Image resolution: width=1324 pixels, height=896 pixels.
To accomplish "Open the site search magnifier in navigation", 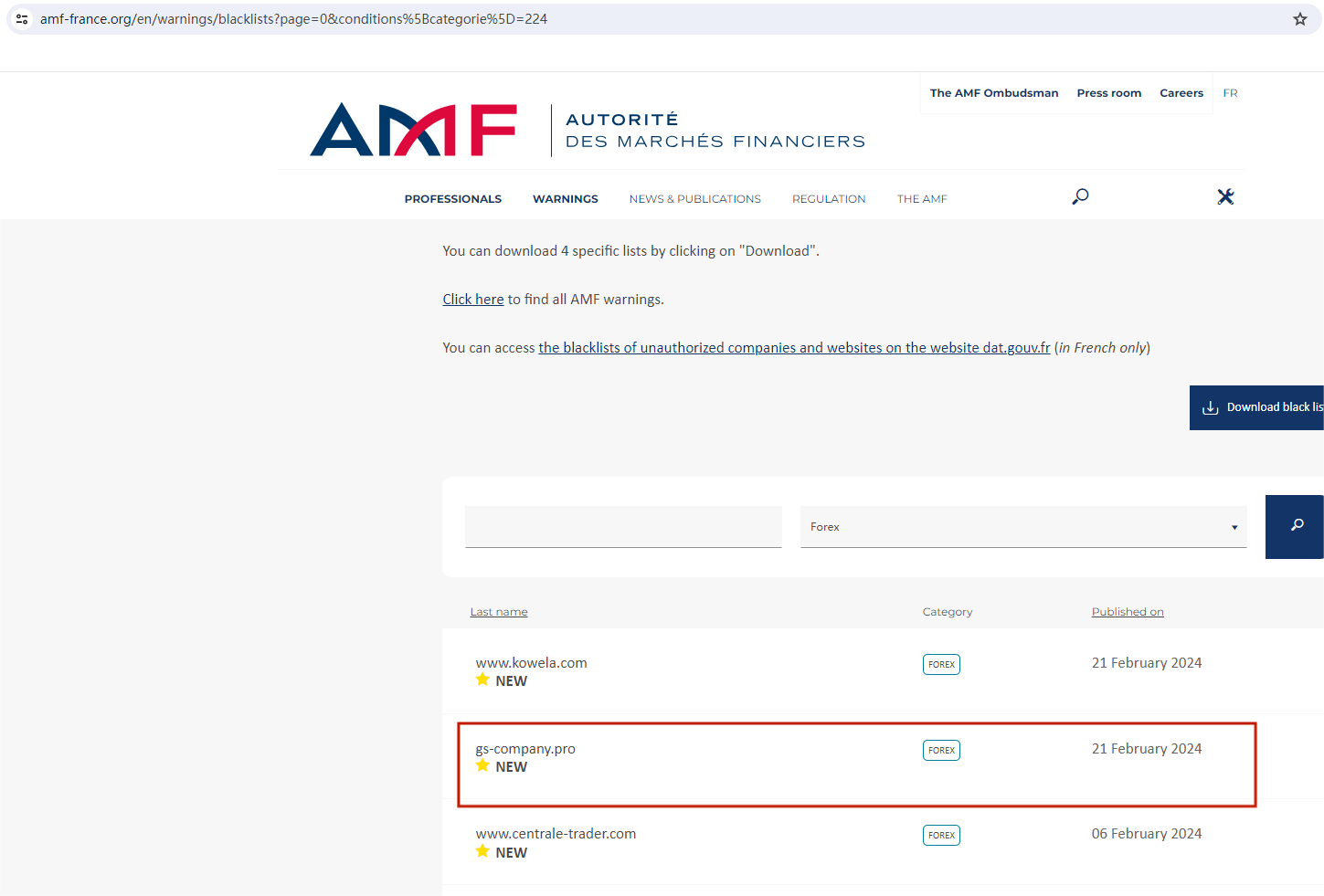I will 1080,196.
